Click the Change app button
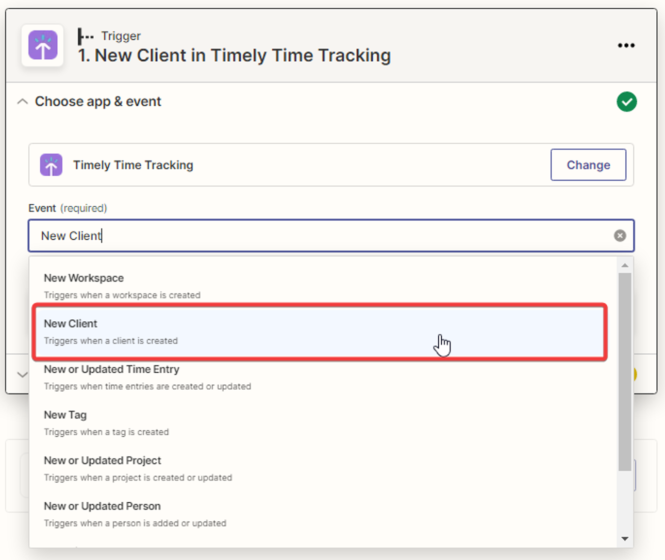The height and width of the screenshot is (560, 665). click(588, 165)
